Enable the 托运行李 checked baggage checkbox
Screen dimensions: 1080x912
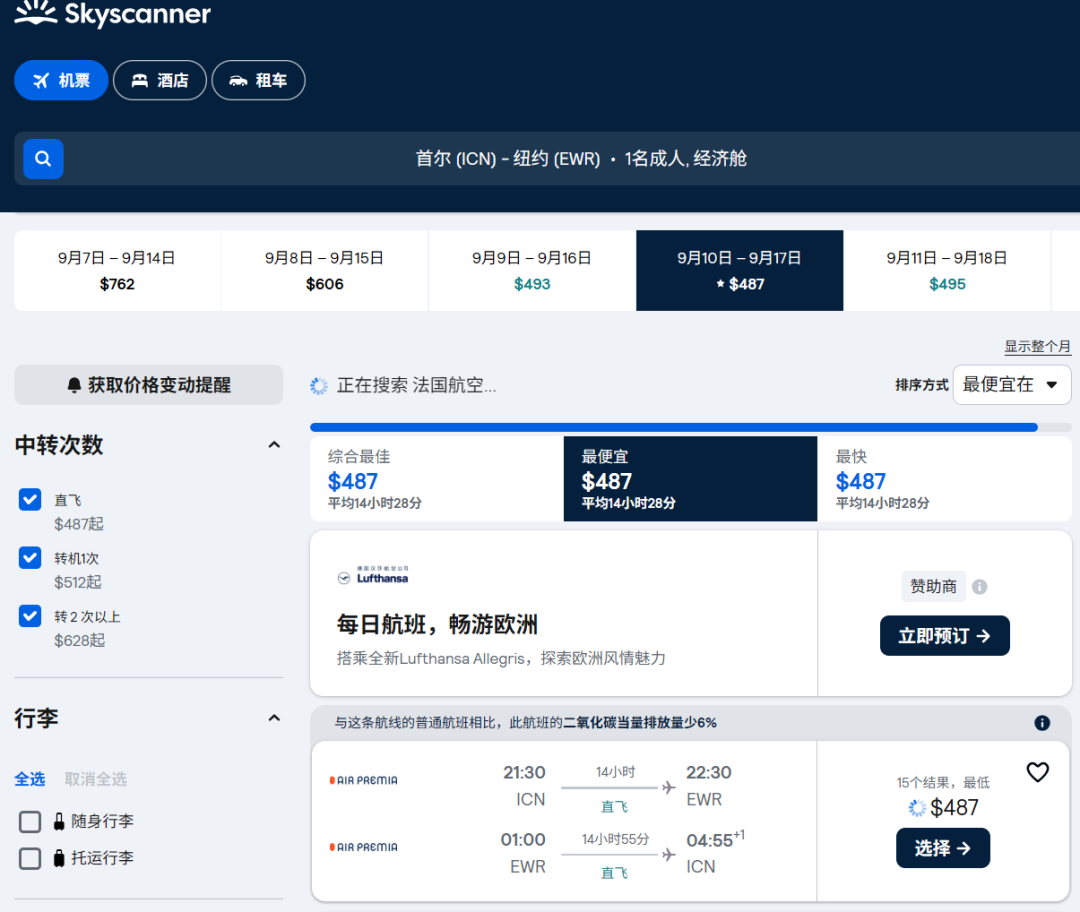click(x=30, y=858)
